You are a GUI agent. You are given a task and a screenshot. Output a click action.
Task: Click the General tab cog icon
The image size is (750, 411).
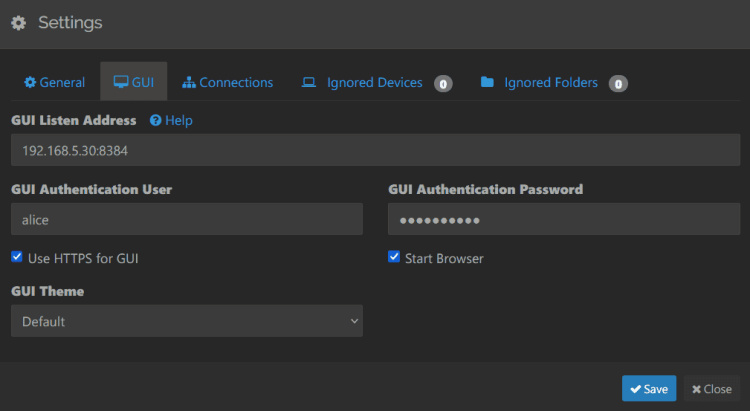tap(30, 82)
